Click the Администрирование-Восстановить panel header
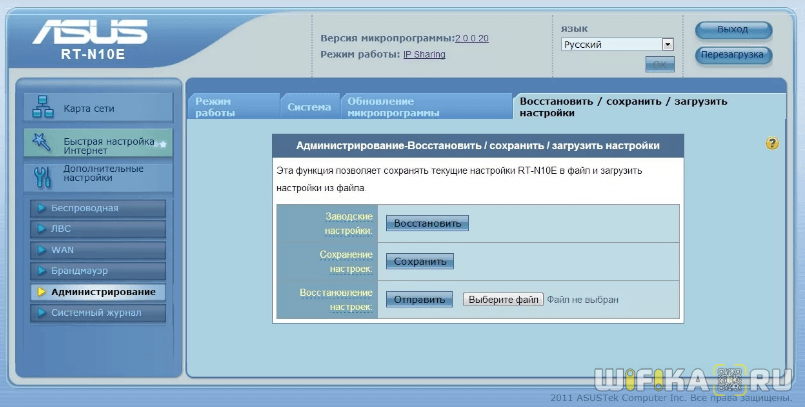805x407 pixels. pyautogui.click(x=478, y=146)
